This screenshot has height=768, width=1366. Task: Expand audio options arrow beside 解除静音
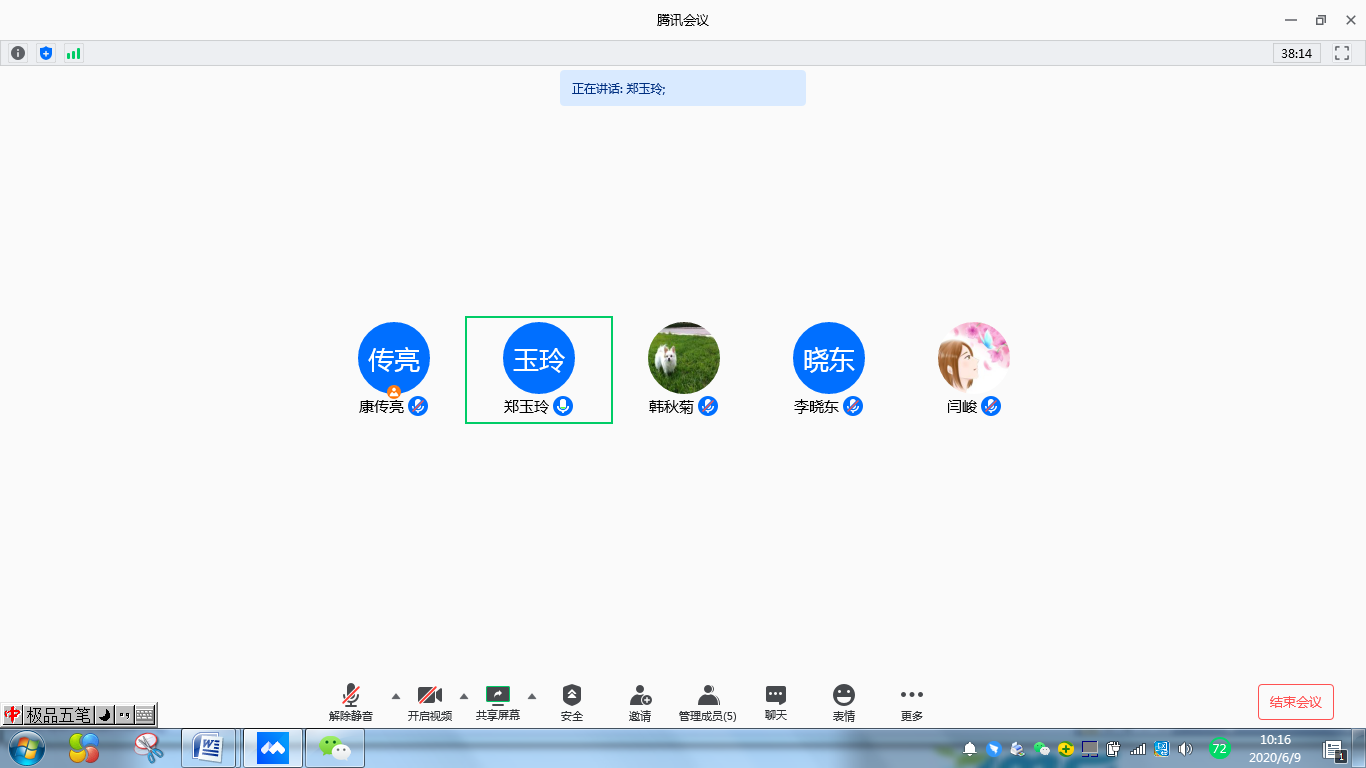coord(396,696)
